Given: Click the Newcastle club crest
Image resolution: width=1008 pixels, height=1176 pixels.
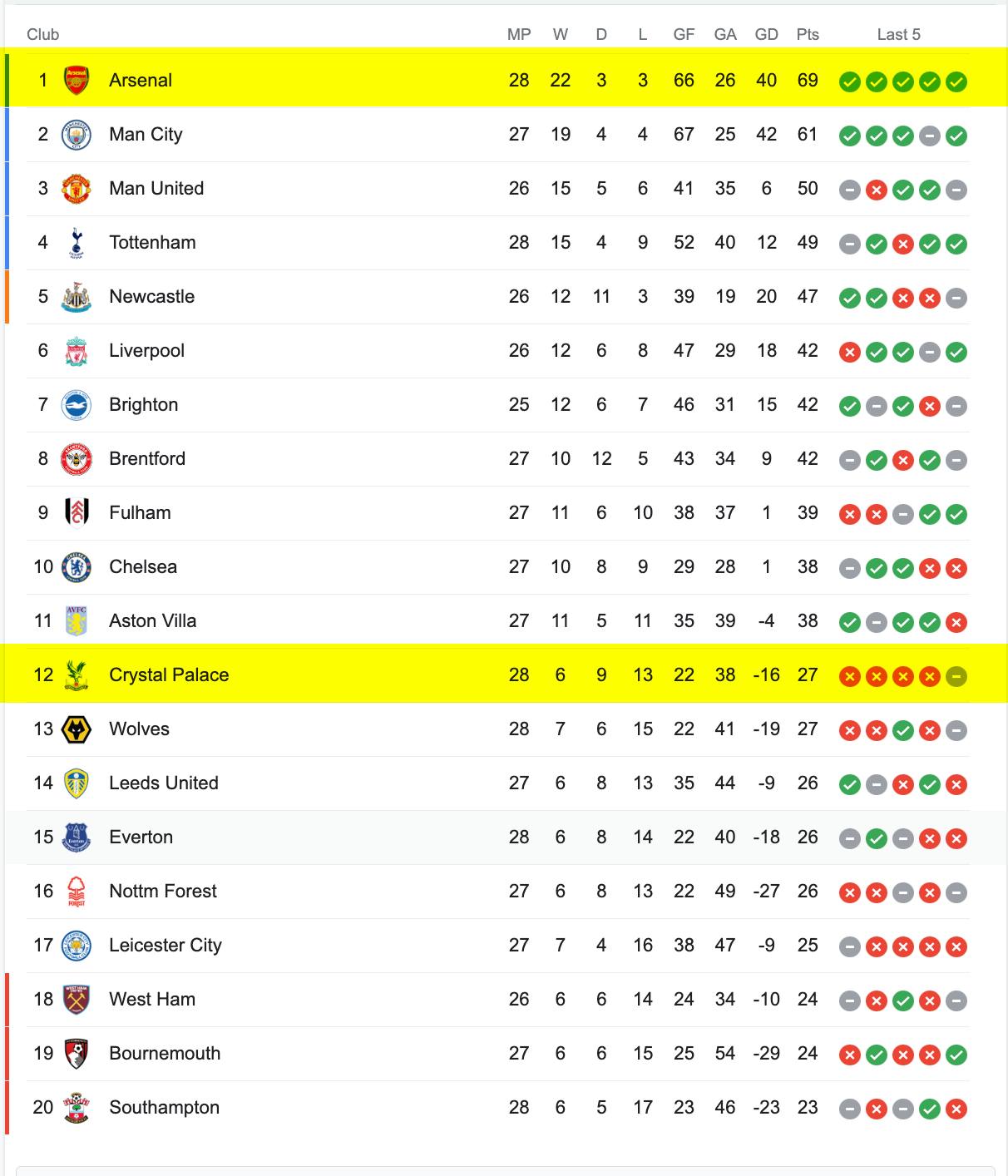Looking at the screenshot, I should 77,297.
